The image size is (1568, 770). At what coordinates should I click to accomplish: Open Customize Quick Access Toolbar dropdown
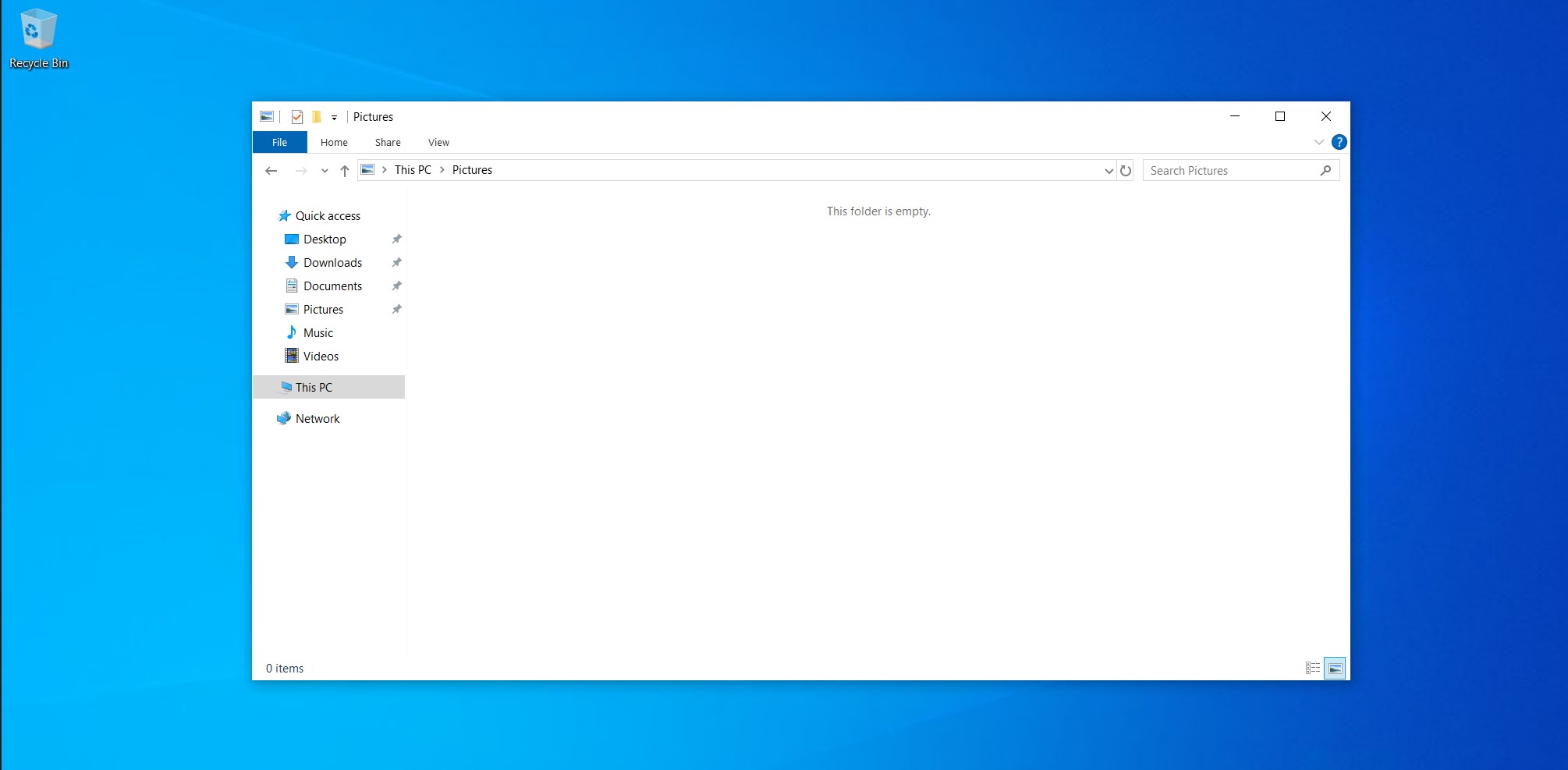pyautogui.click(x=334, y=118)
